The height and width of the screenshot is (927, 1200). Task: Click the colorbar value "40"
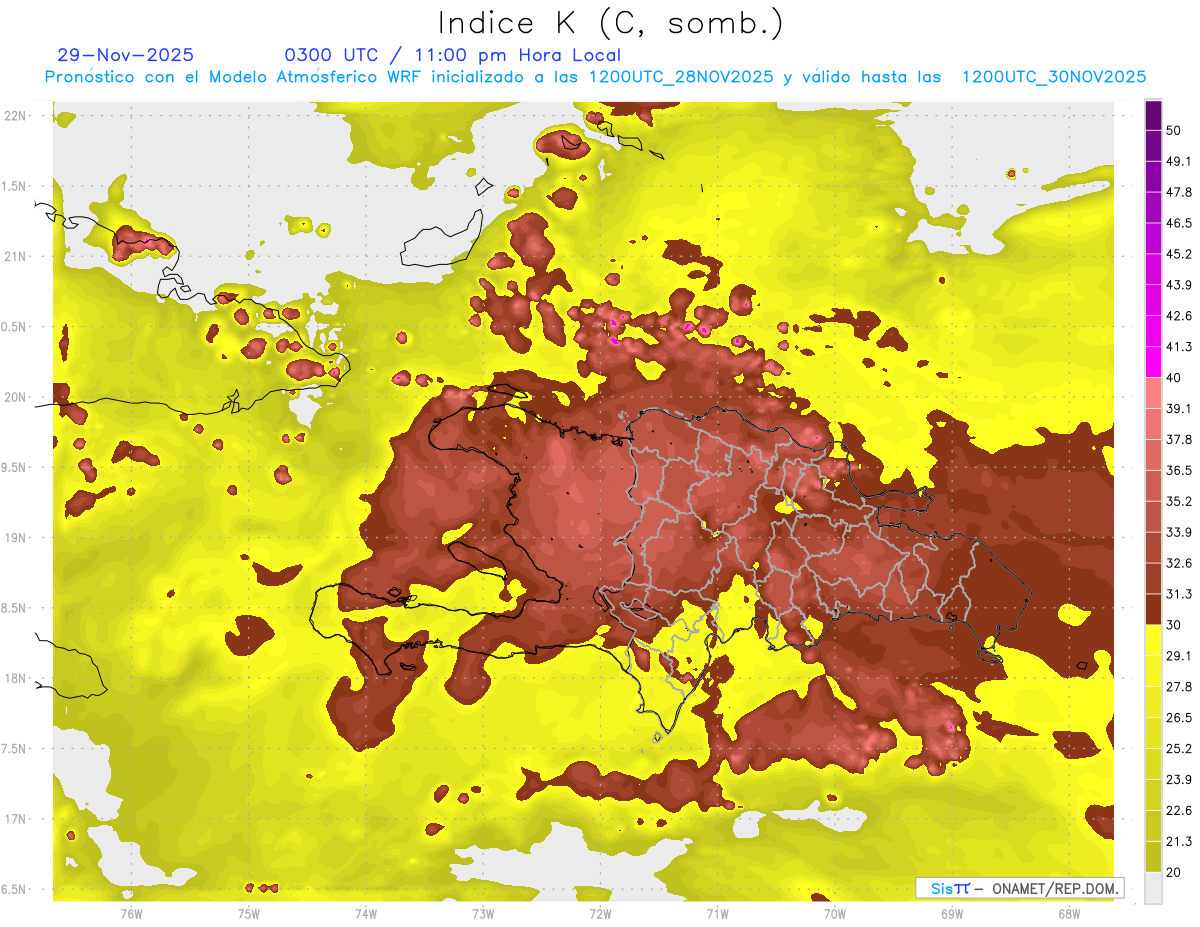pyautogui.click(x=1174, y=377)
